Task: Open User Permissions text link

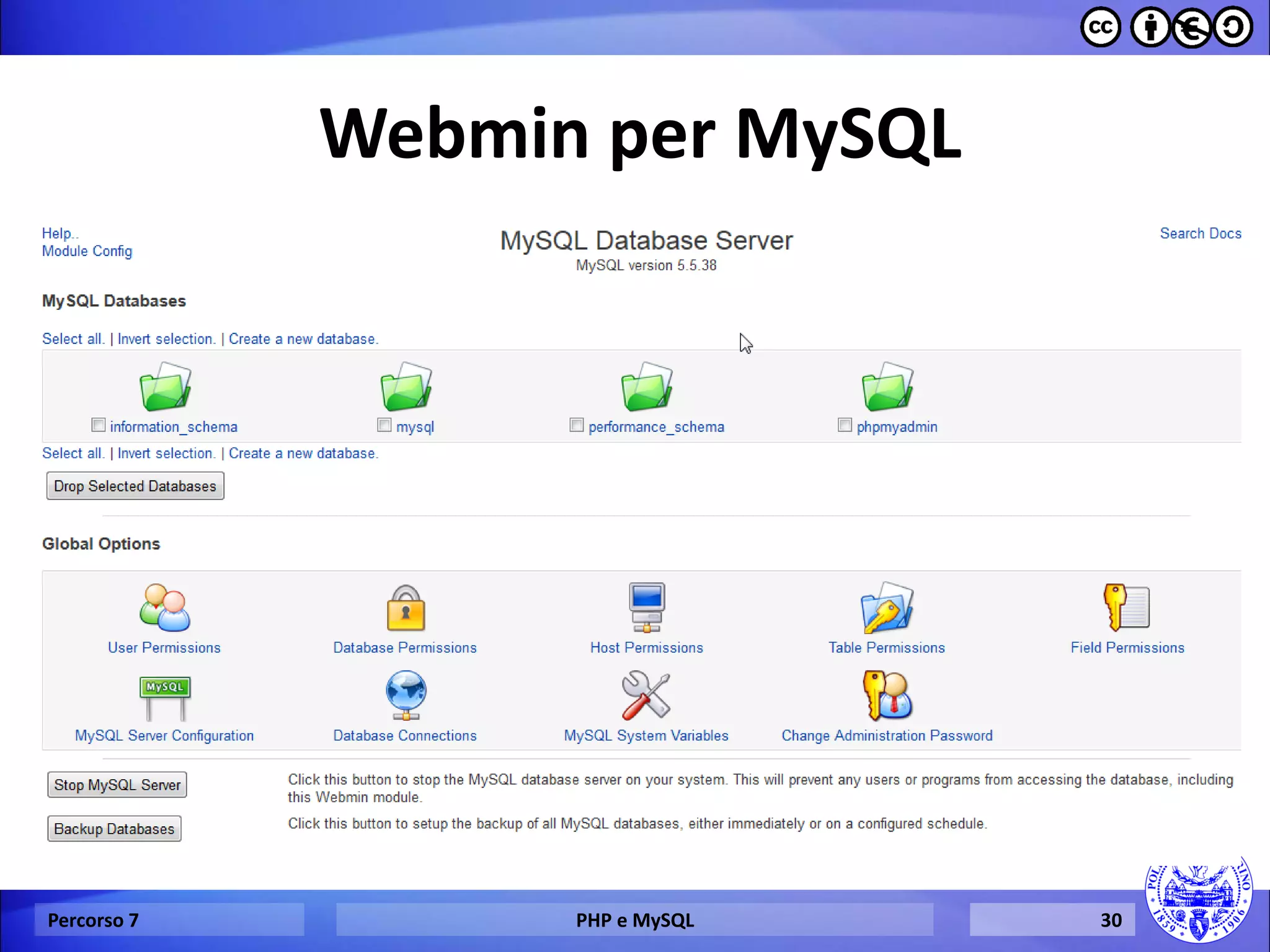Action: [x=164, y=648]
